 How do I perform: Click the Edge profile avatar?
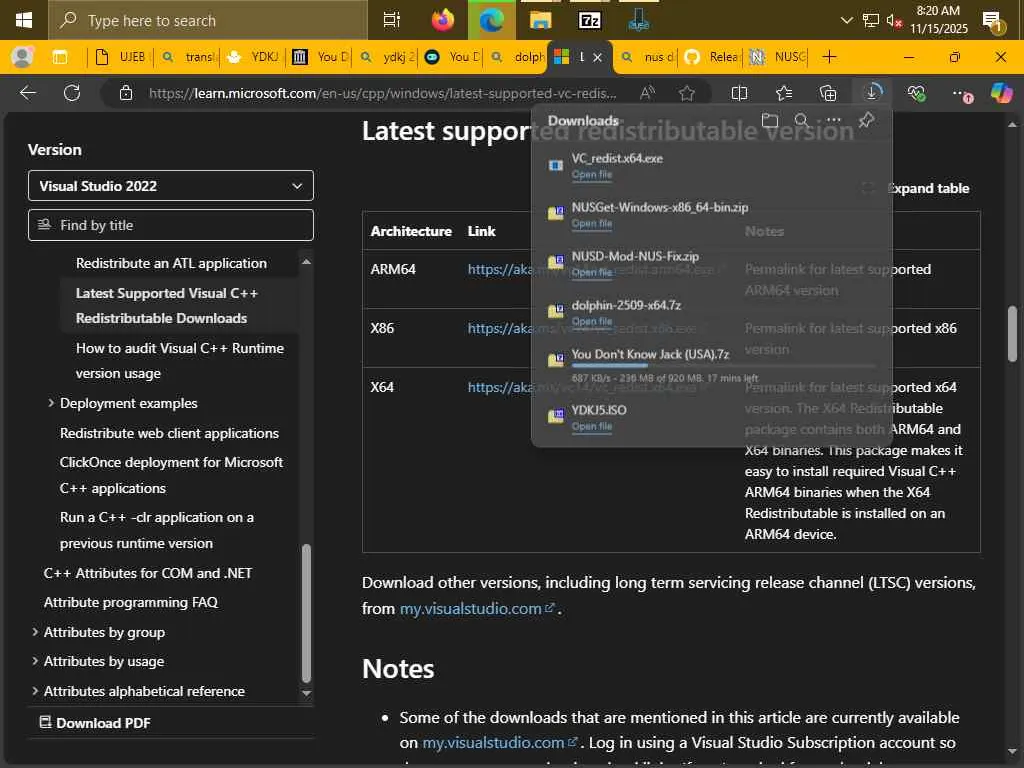coord(22,57)
